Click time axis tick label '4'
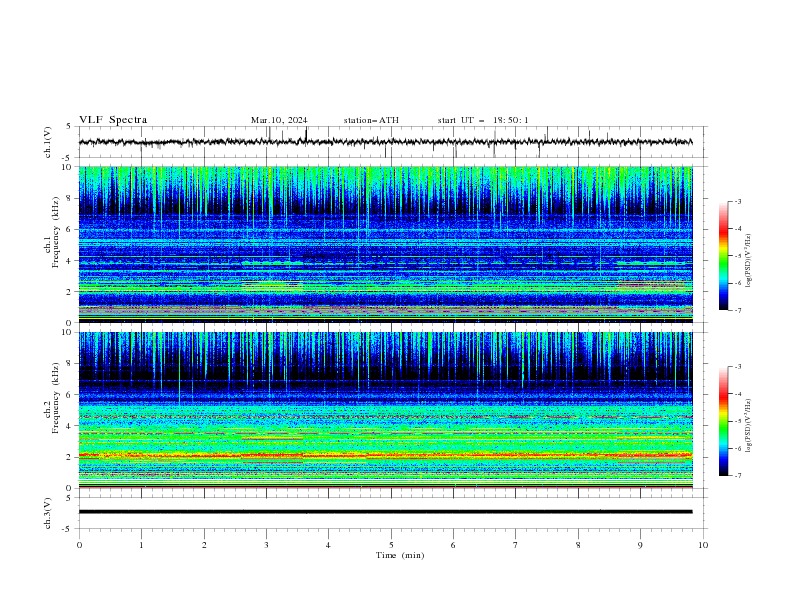The image size is (792, 612). click(328, 545)
